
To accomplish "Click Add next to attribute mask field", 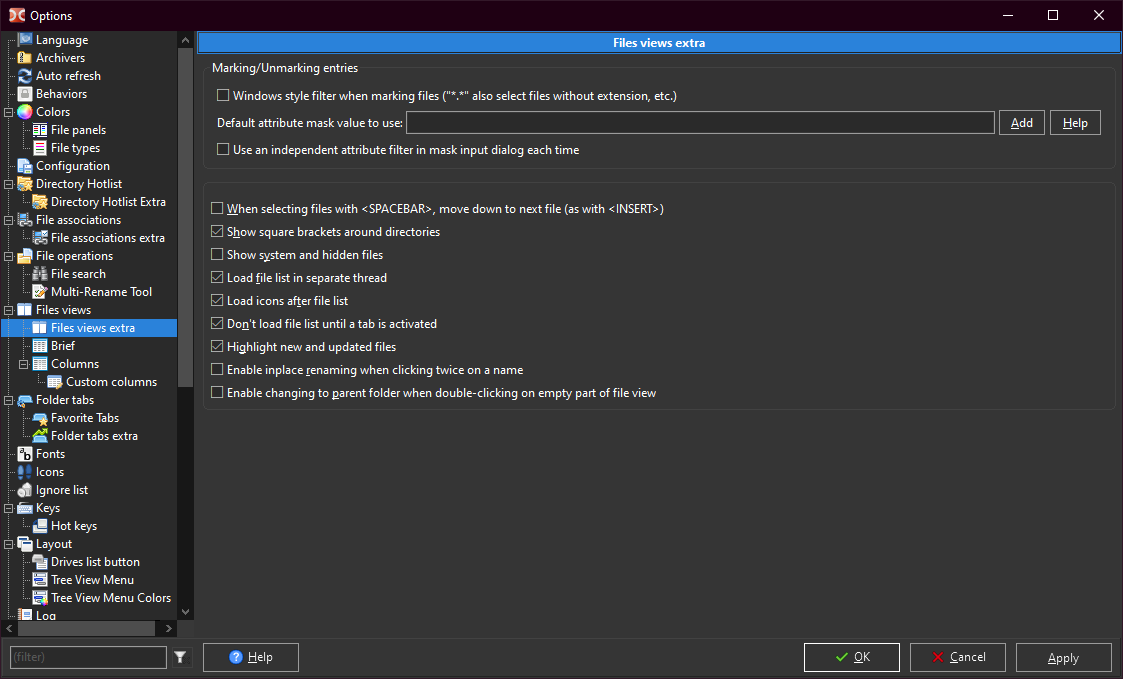I will [1021, 123].
